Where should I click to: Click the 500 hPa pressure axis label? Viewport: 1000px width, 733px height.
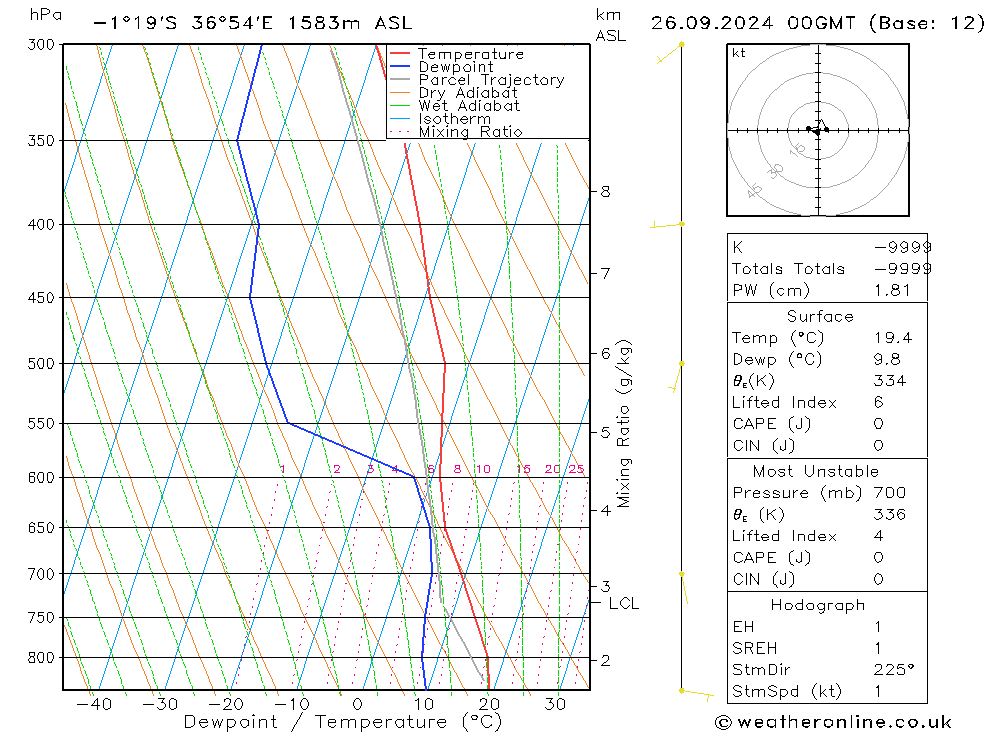pos(41,364)
